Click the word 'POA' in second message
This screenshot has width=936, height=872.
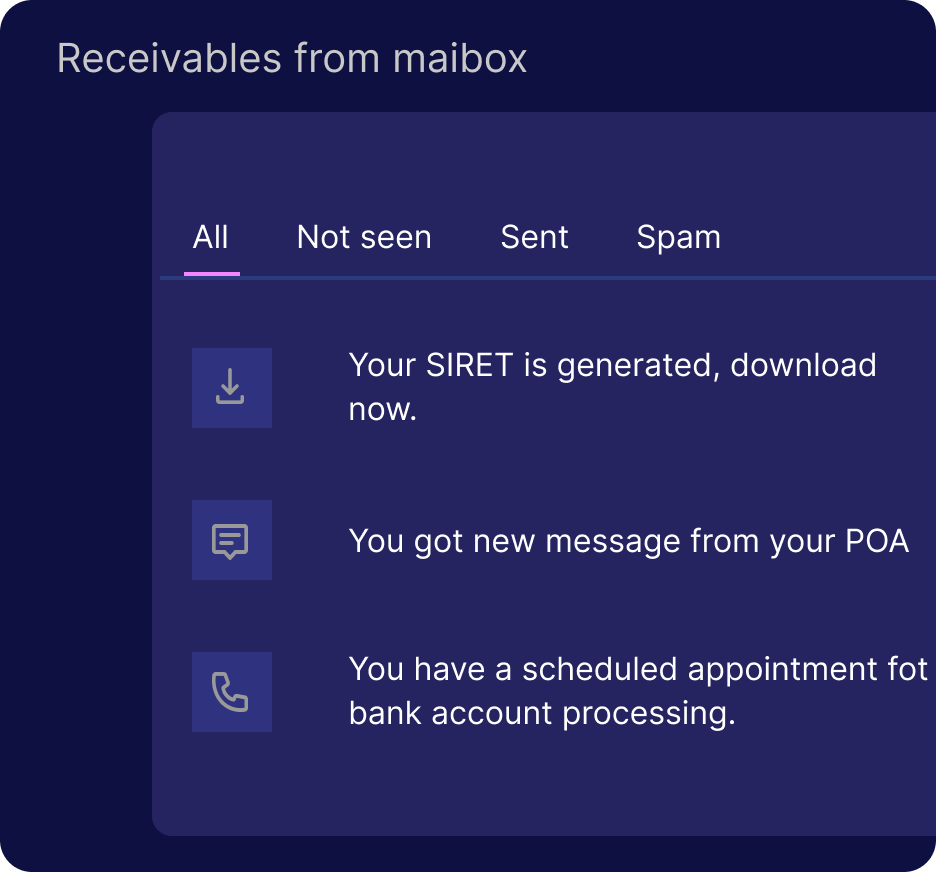[877, 541]
